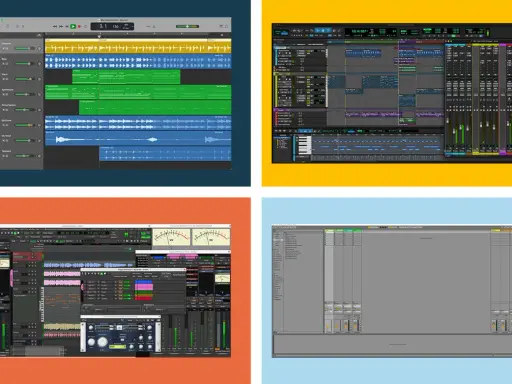Select the purple audio clip in yellow-panel DAW
512x384 pixels.
373,115
